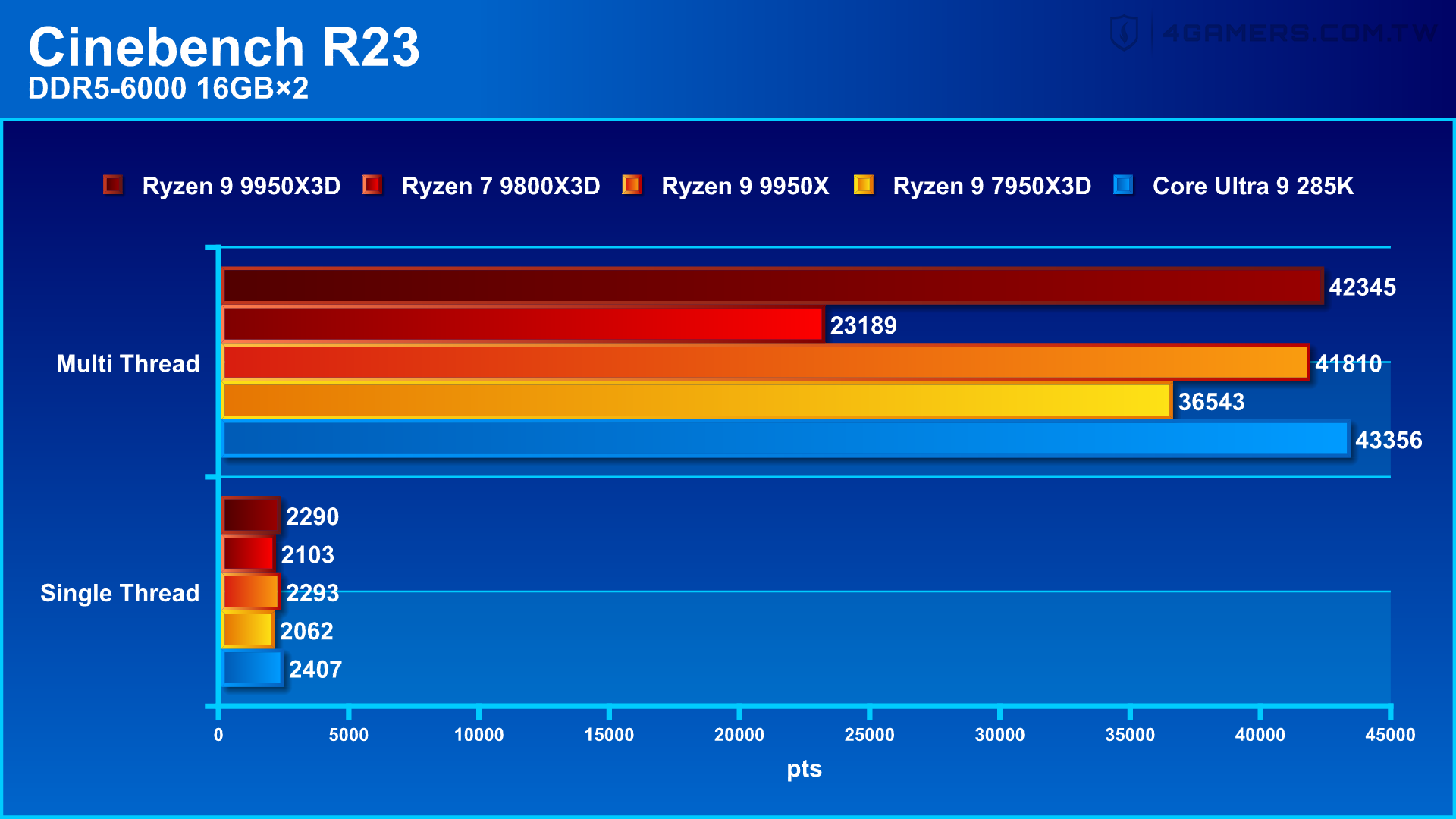Click the multi-thread bar valued 23189
1456x819 pixels.
523,325
